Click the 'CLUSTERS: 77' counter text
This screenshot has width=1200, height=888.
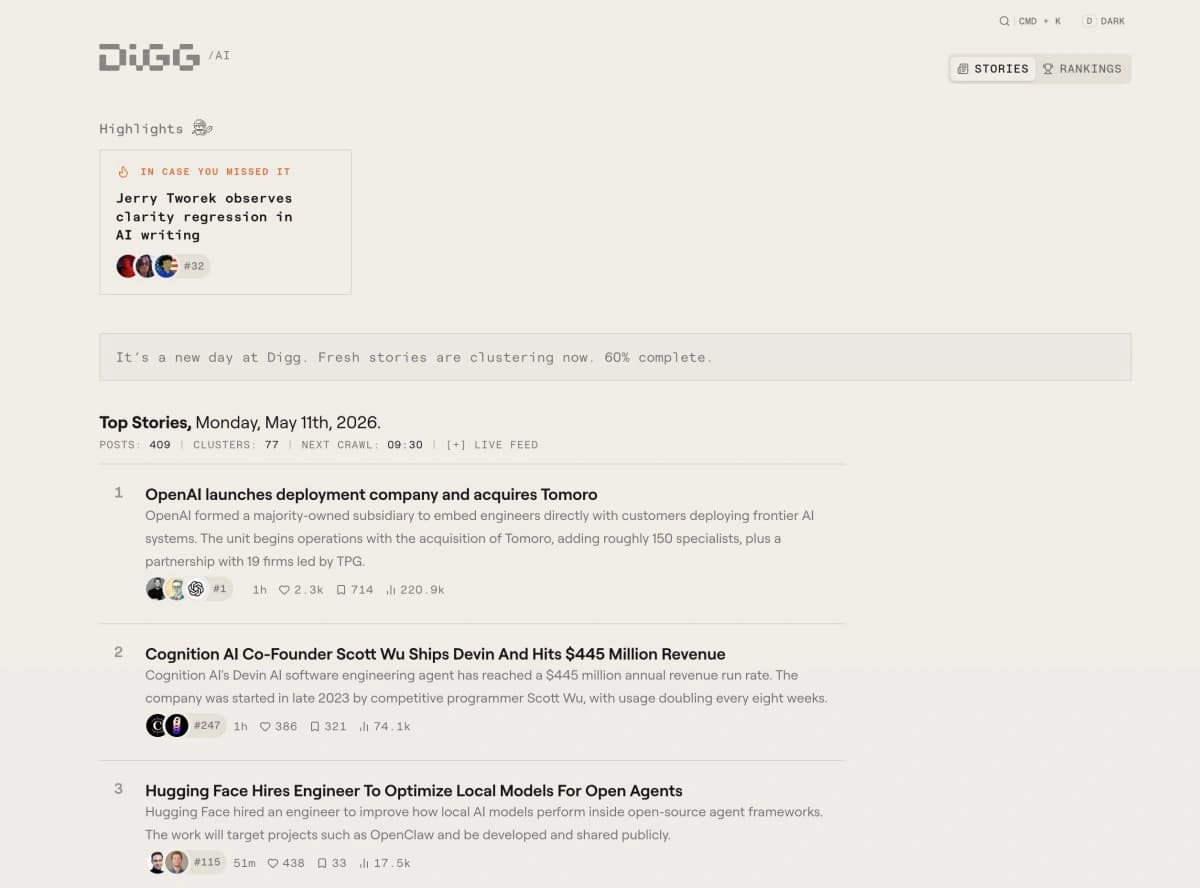pyautogui.click(x=236, y=445)
